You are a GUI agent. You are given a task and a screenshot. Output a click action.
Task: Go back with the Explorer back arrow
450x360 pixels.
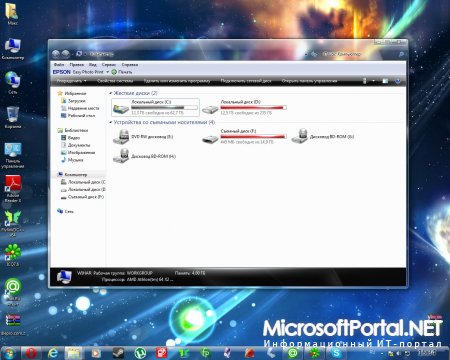click(x=56, y=54)
